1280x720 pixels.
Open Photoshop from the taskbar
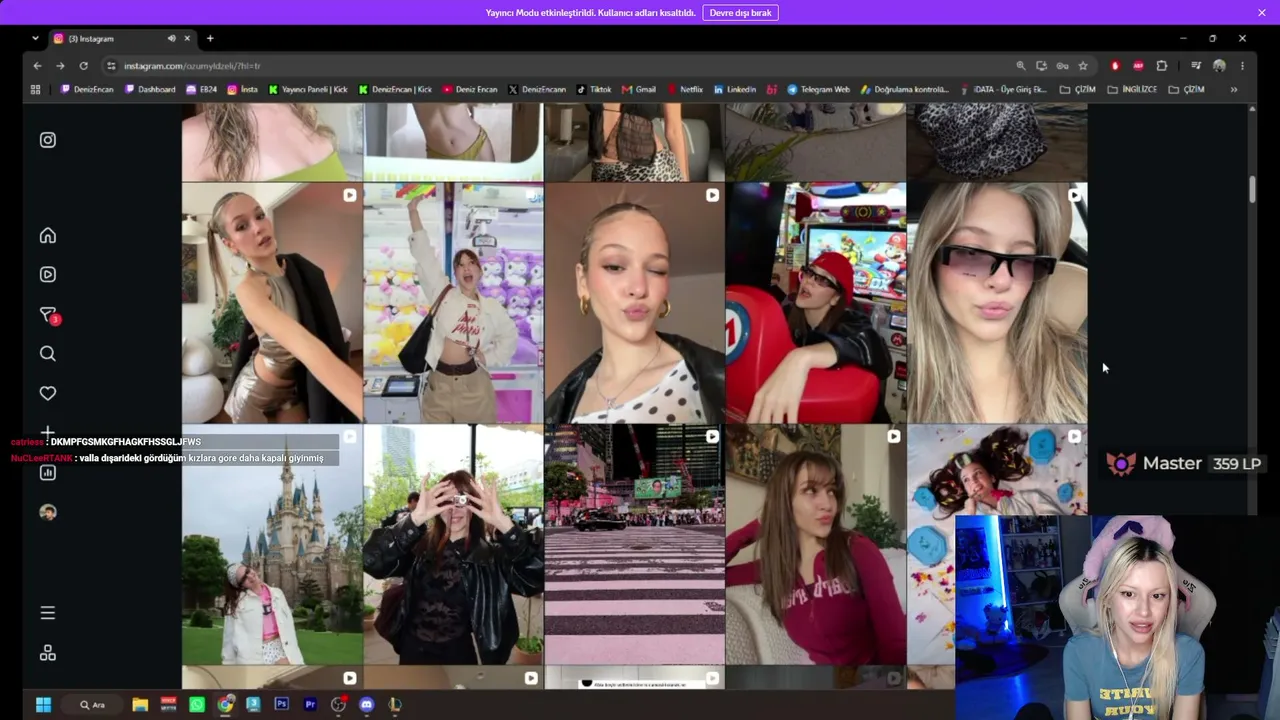click(x=282, y=705)
